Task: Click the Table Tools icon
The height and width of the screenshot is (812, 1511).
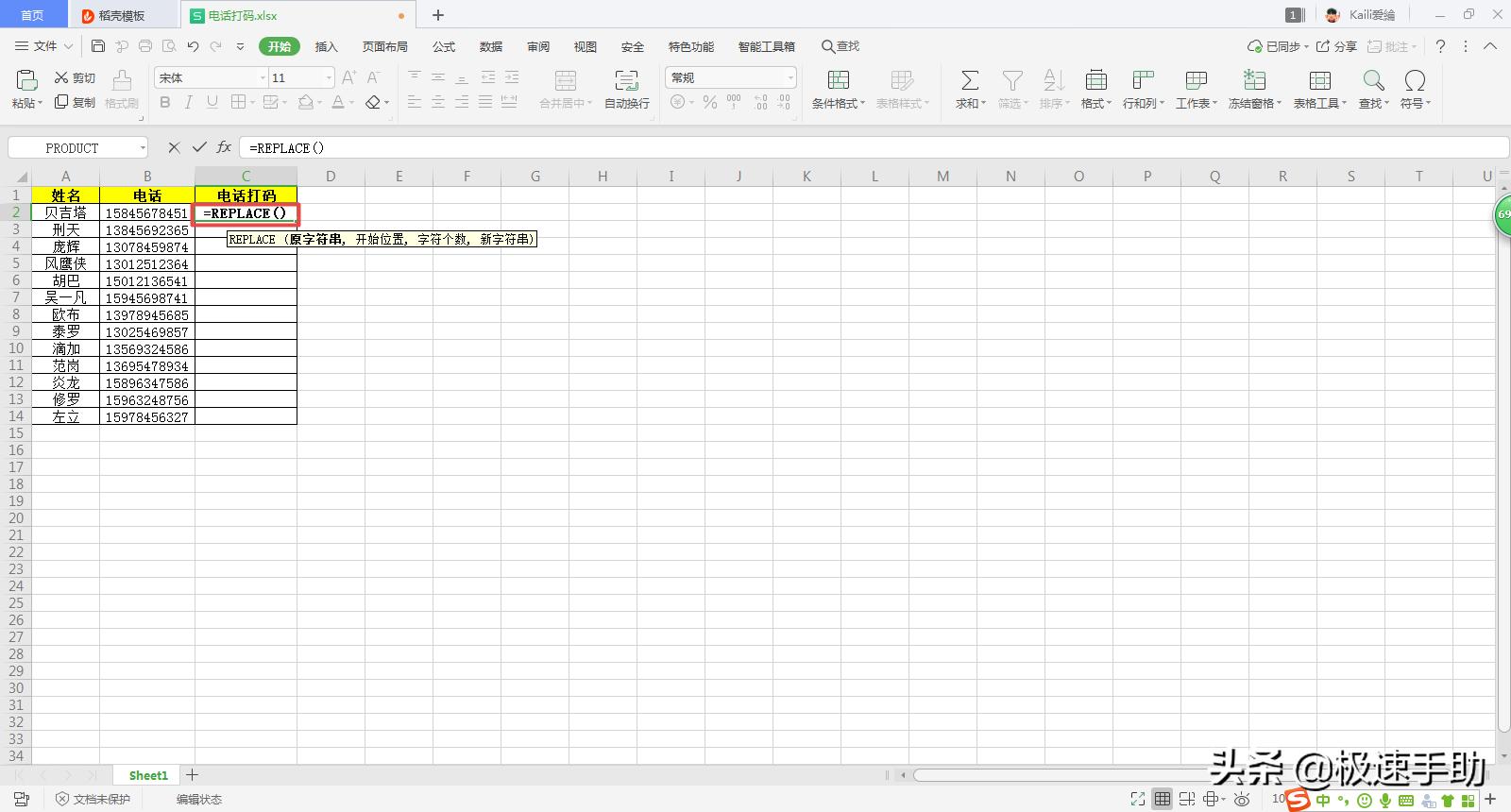Action: pos(1320,80)
